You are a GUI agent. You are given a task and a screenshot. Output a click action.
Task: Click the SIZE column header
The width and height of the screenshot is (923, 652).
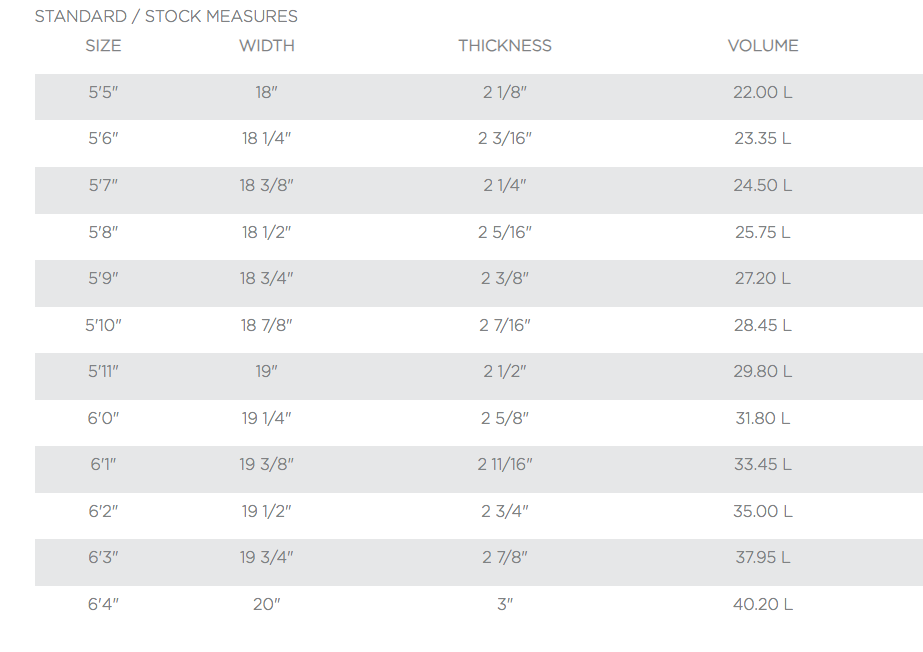point(103,46)
